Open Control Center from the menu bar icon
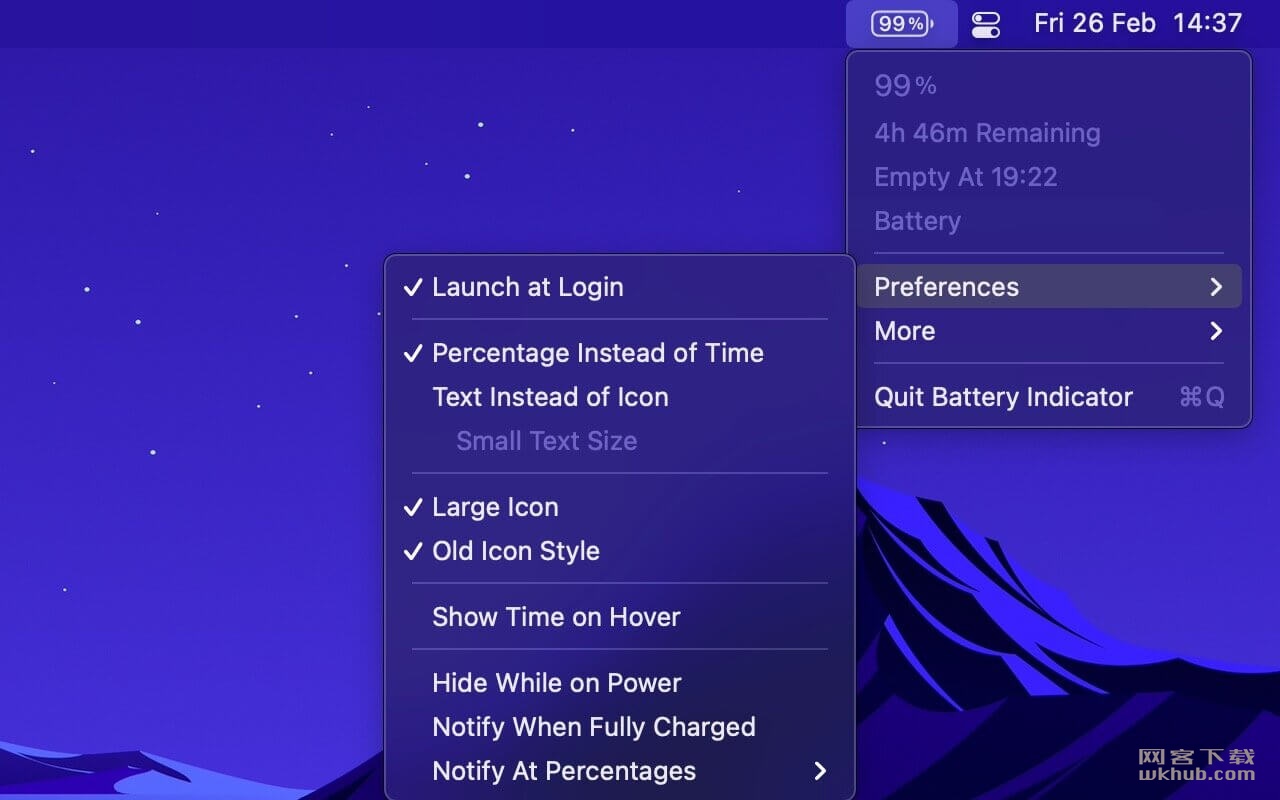Screen dimensions: 1280x800 tap(986, 24)
